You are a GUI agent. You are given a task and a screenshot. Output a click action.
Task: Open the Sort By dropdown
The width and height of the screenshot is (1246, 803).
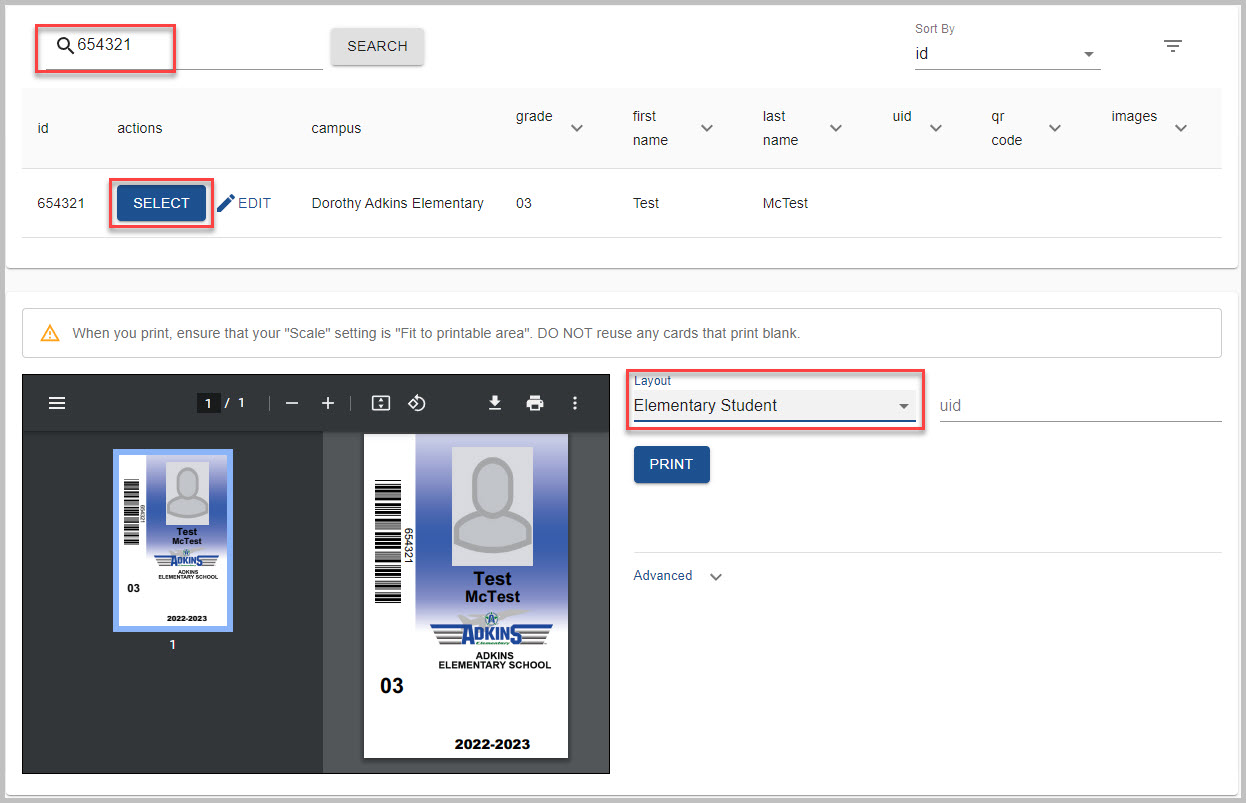1006,54
